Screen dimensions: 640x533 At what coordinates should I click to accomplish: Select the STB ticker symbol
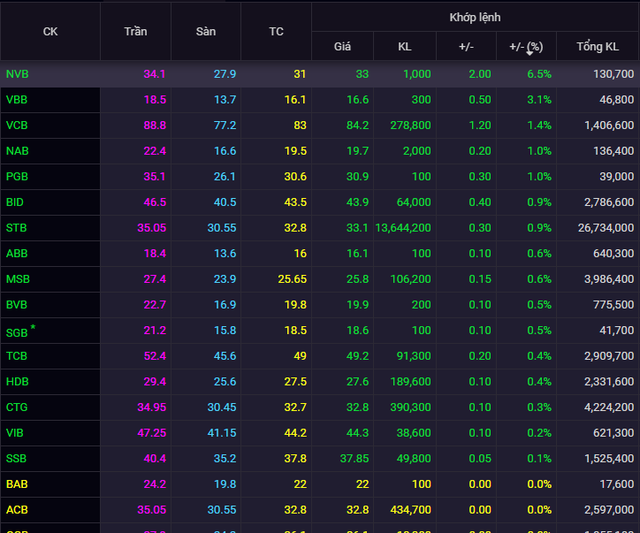[x=17, y=228]
